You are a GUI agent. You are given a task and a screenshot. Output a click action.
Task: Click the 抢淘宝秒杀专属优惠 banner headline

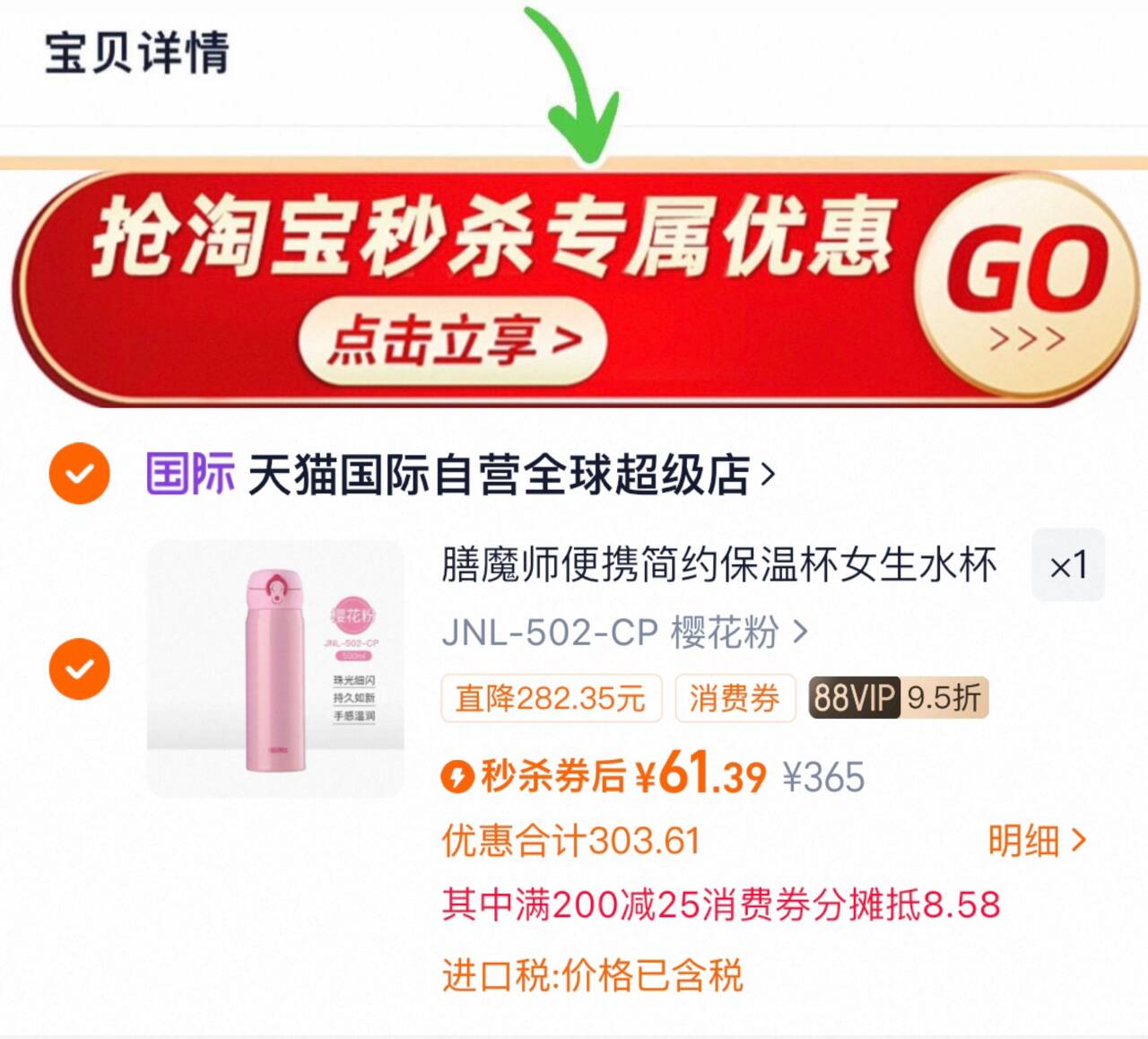coord(492,236)
